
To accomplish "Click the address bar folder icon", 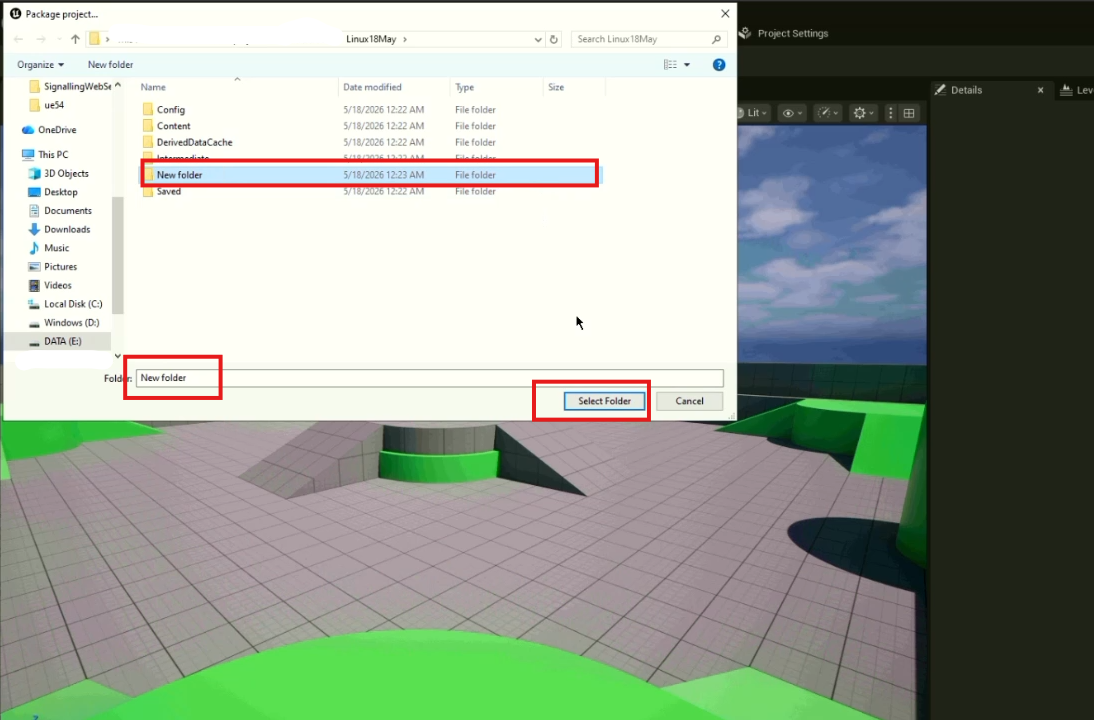I will 94,39.
